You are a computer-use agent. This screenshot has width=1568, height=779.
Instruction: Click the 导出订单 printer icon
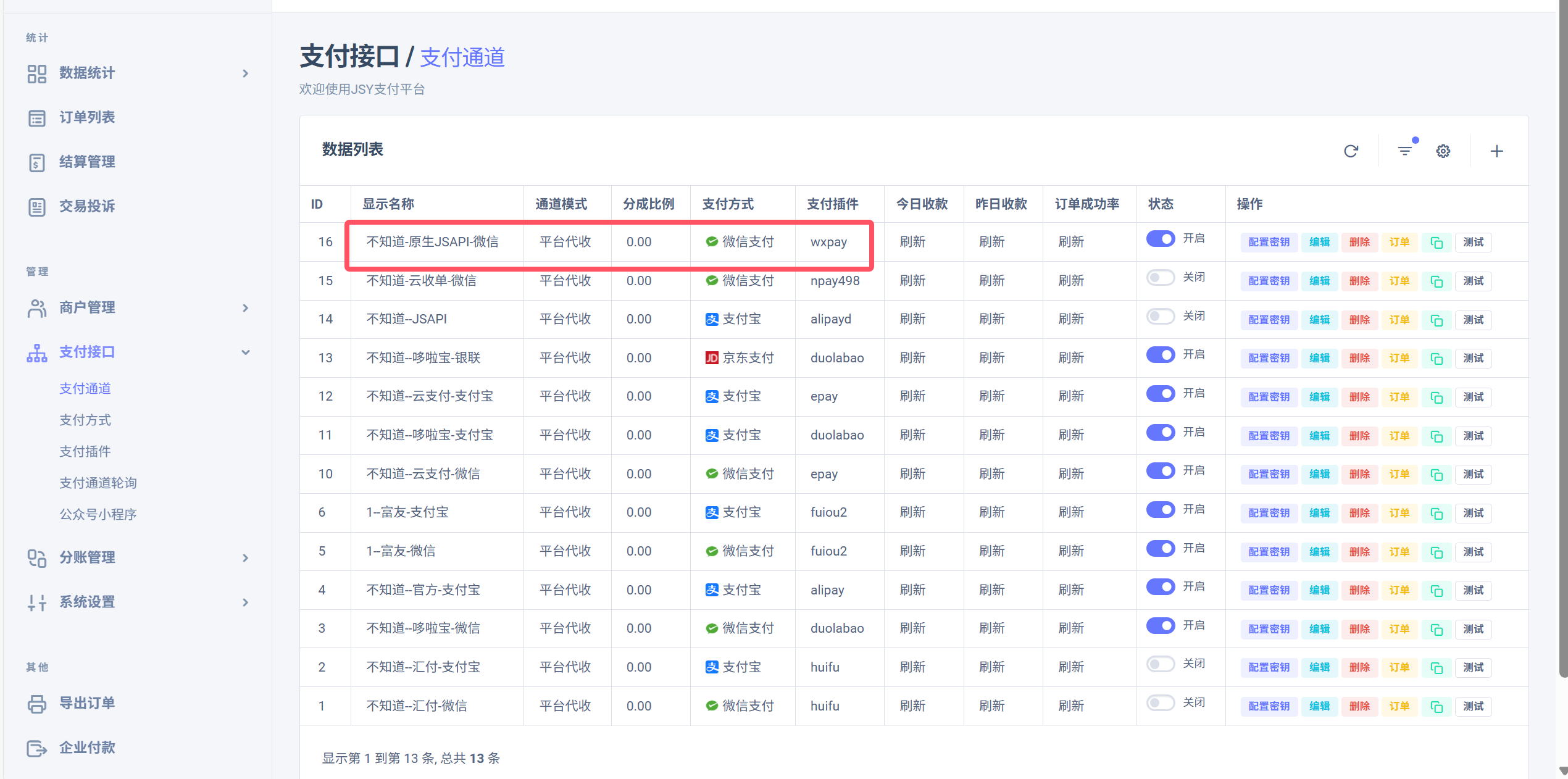pos(37,704)
